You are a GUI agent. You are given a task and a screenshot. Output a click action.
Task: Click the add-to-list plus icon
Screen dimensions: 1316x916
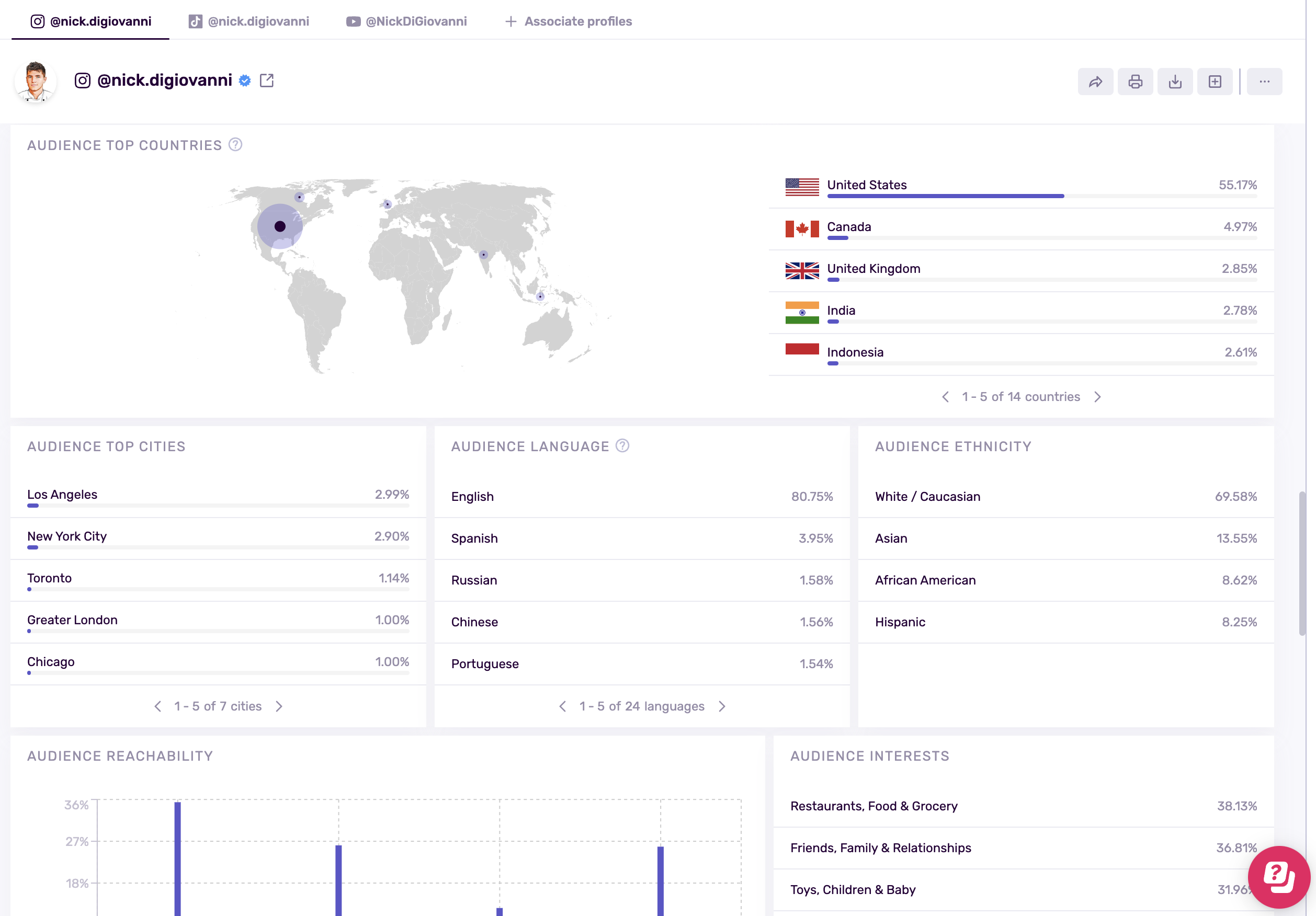[1215, 82]
